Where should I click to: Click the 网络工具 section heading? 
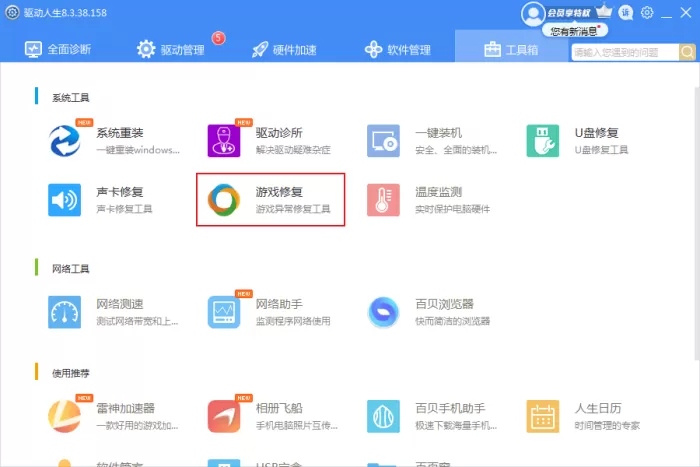(71, 269)
